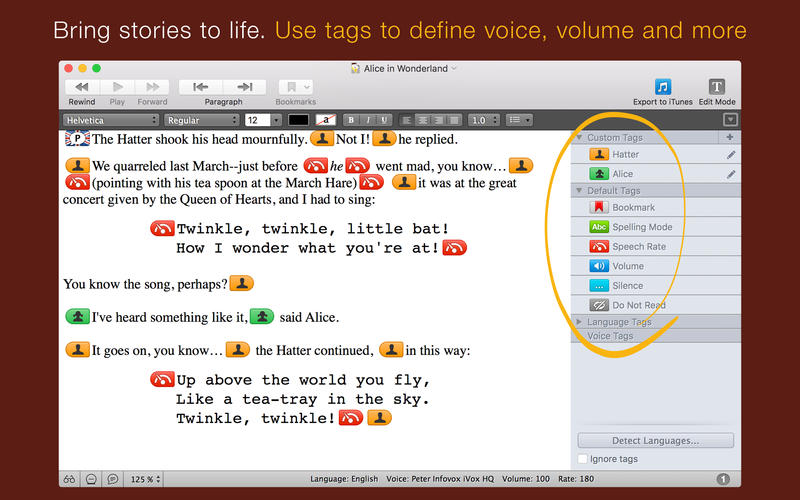Click the Alice tag before said Alice
Image resolution: width=800 pixels, height=500 pixels.
262,316
